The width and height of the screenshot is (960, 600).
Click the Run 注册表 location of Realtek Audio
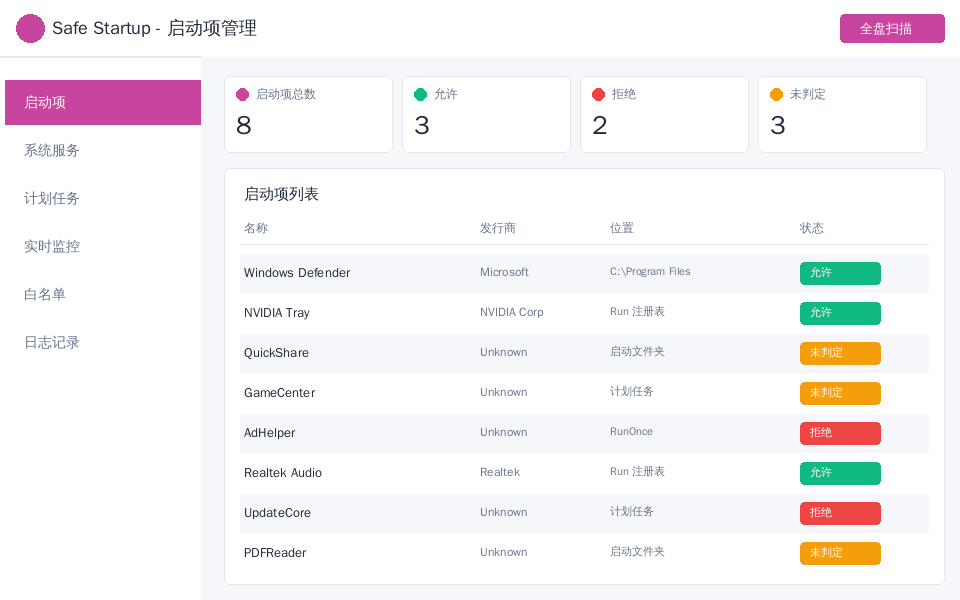tap(637, 471)
